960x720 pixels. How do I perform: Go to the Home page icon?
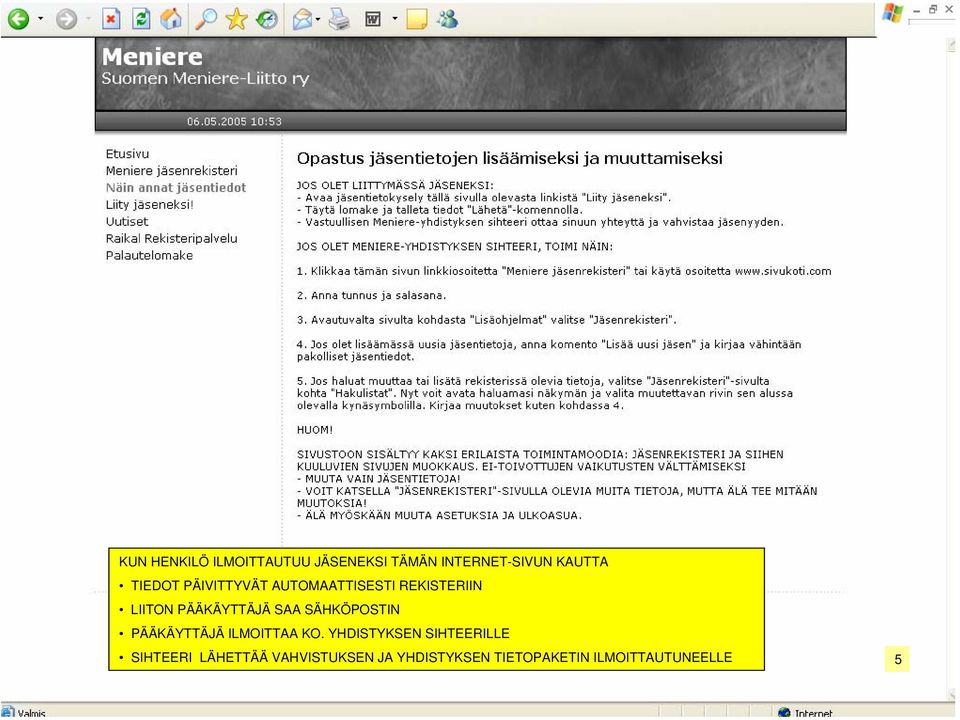coord(171,19)
